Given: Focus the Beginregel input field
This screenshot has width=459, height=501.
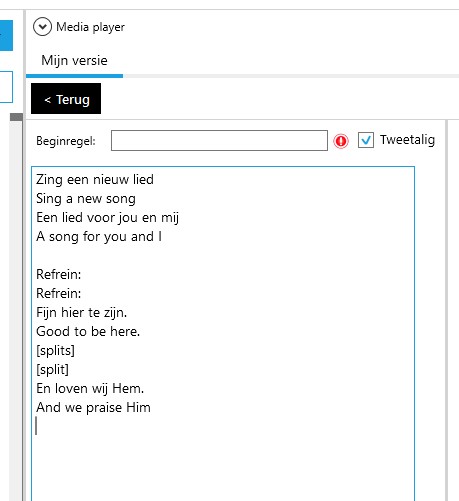Looking at the screenshot, I should coord(219,140).
